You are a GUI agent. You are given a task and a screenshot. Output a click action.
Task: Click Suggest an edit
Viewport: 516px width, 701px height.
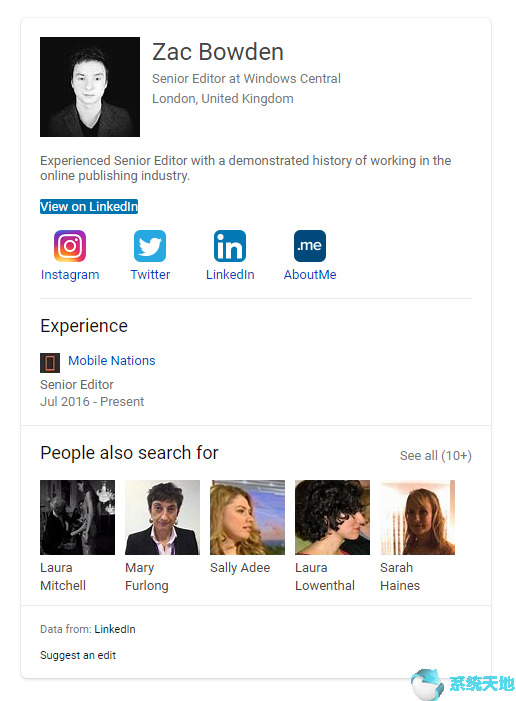(78, 655)
